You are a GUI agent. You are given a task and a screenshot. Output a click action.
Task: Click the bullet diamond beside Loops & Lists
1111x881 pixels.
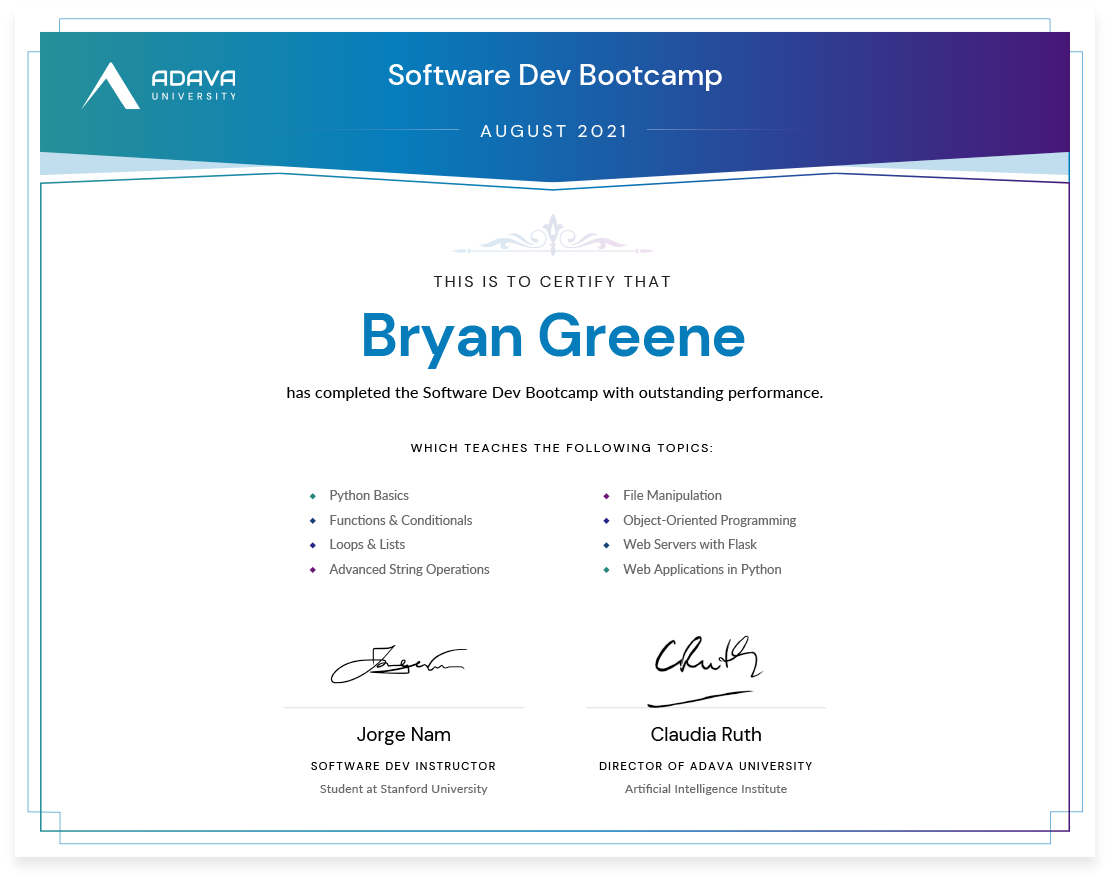tap(313, 545)
